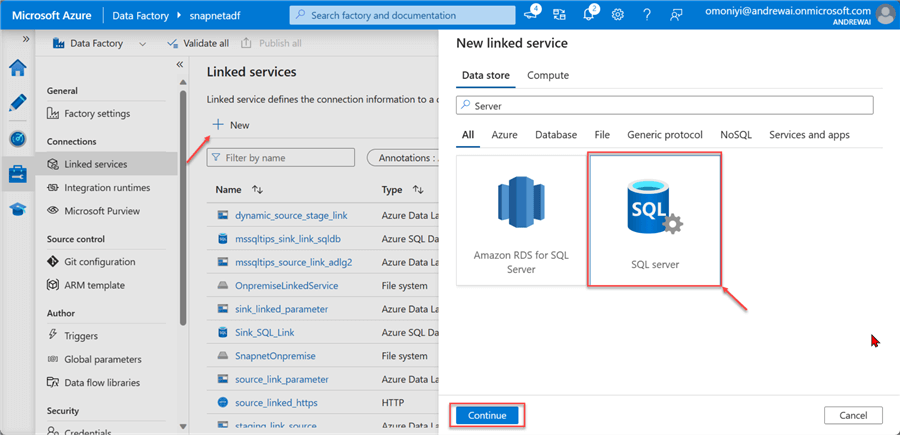900x435 pixels.
Task: Click File system type of OnpremiseLinkedService
Action: [404, 286]
